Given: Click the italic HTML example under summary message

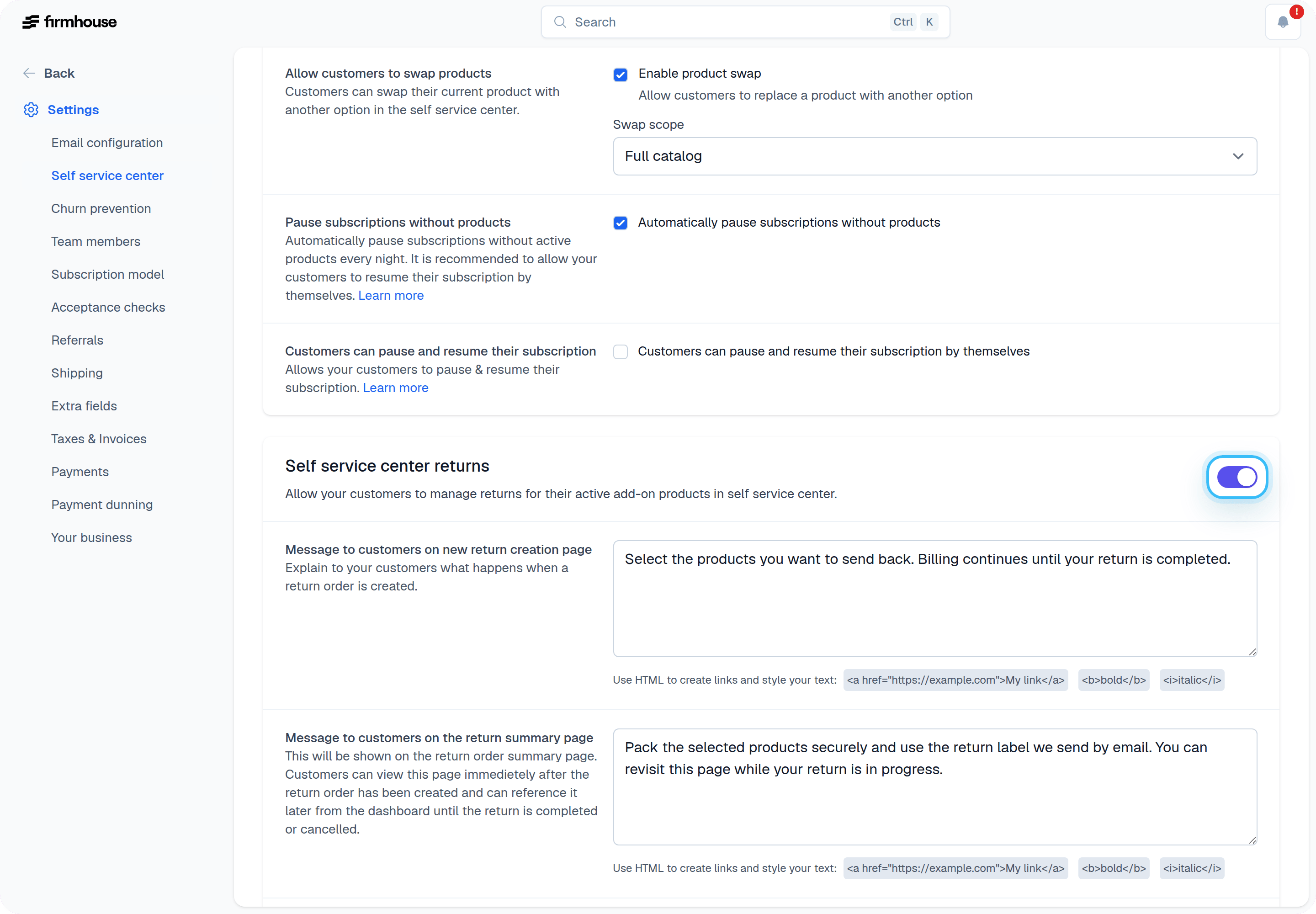Looking at the screenshot, I should pyautogui.click(x=1192, y=868).
